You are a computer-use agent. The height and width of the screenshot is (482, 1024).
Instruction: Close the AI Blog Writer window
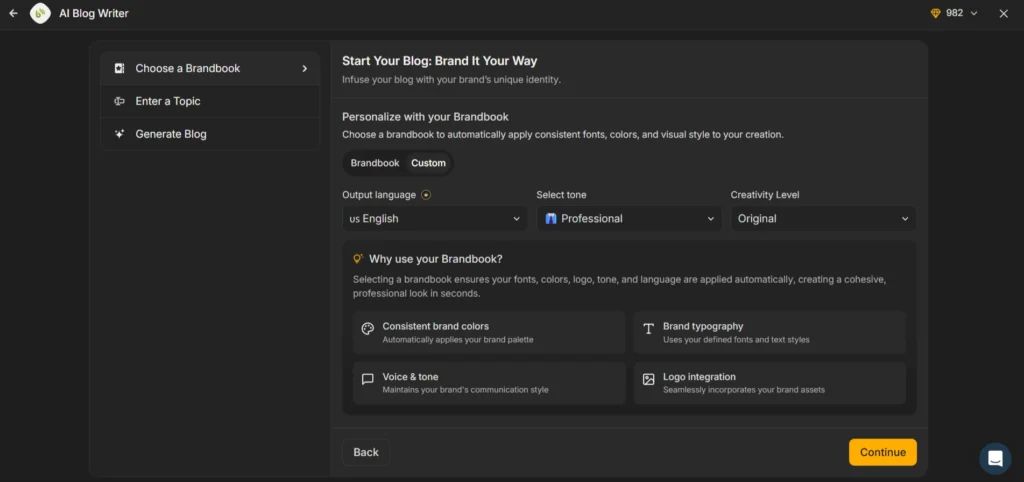pyautogui.click(x=1004, y=13)
